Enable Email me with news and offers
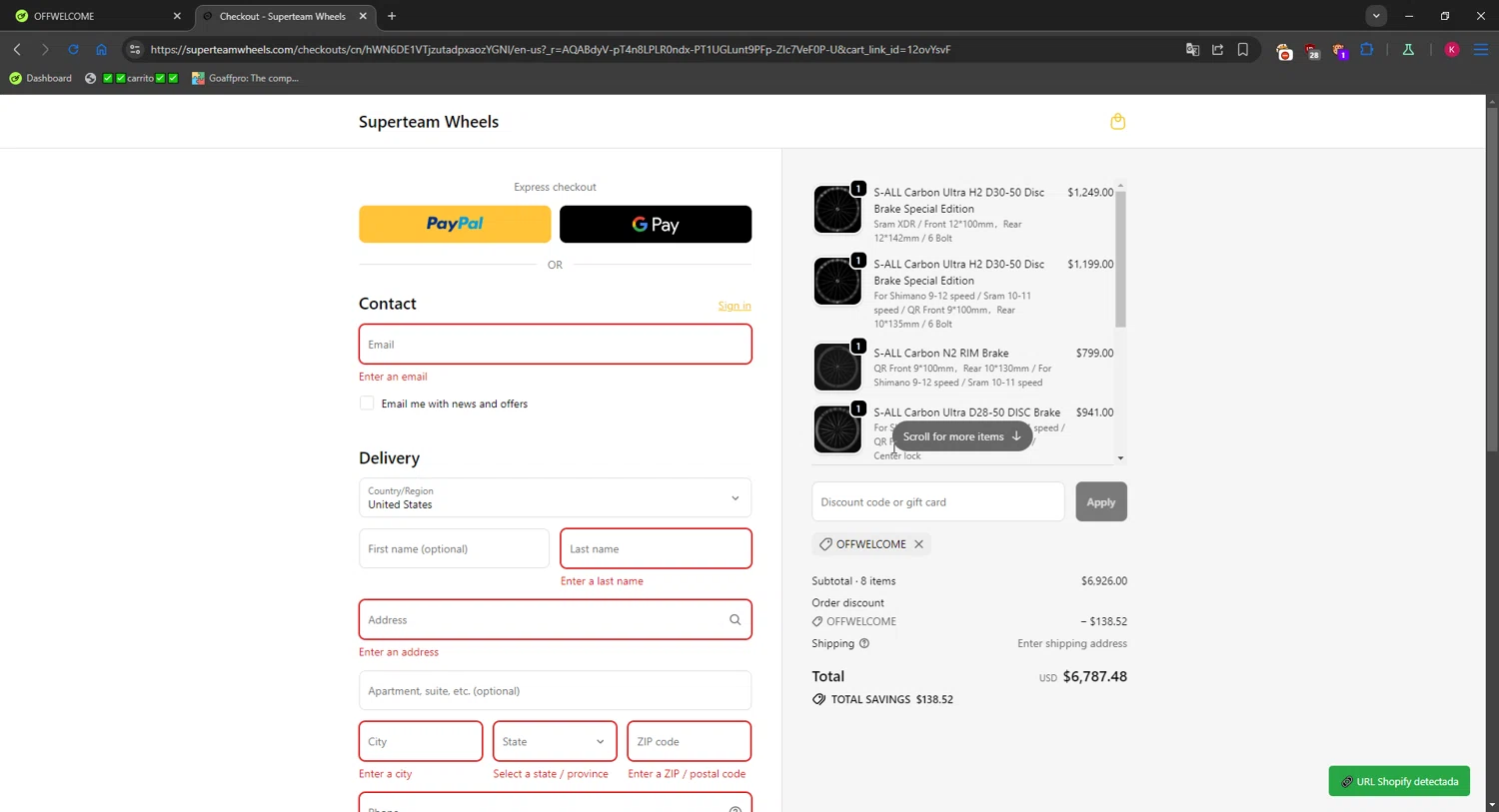The width and height of the screenshot is (1499, 812). [x=367, y=404]
